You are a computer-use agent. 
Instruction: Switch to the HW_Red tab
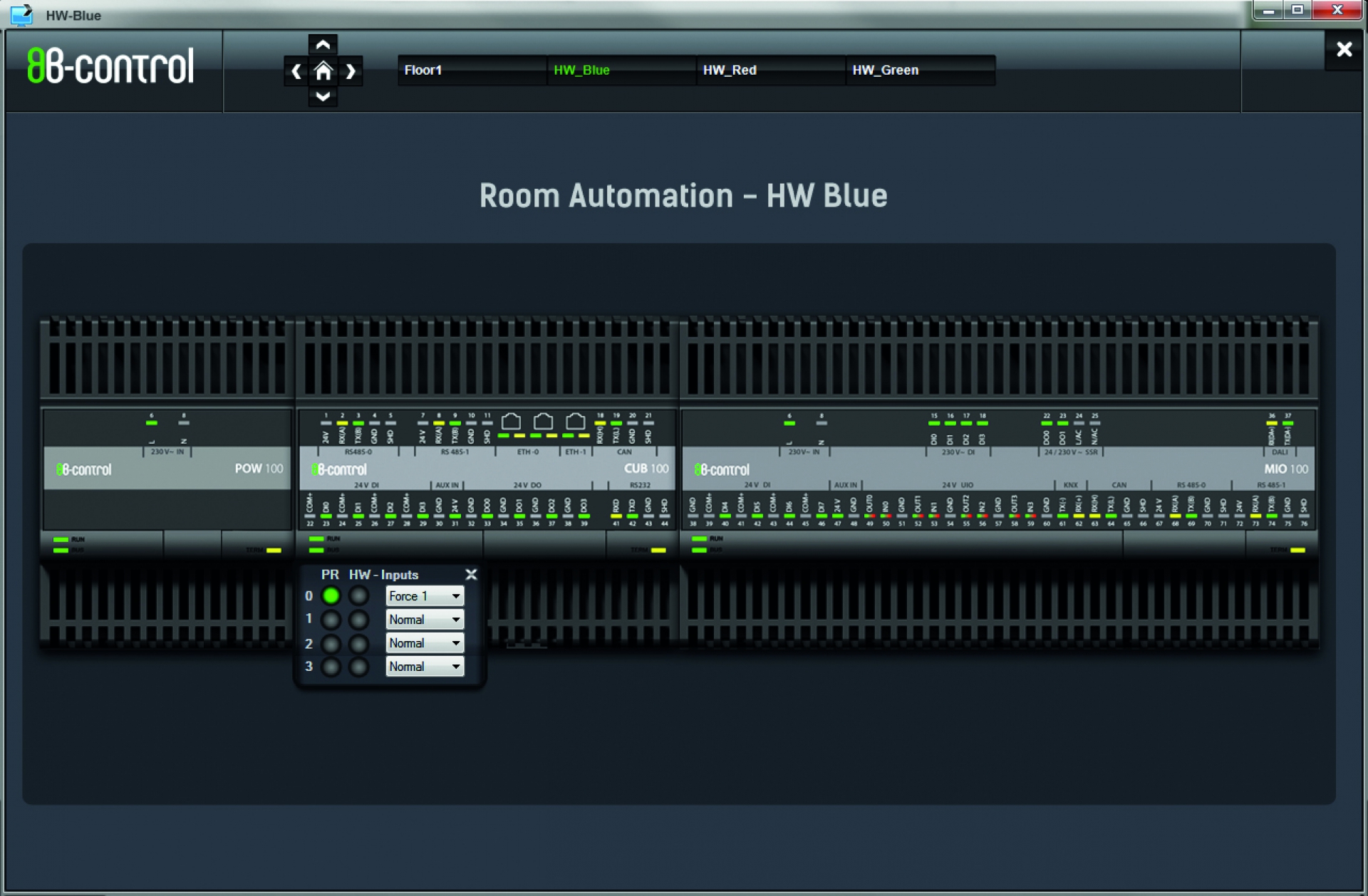coord(729,70)
